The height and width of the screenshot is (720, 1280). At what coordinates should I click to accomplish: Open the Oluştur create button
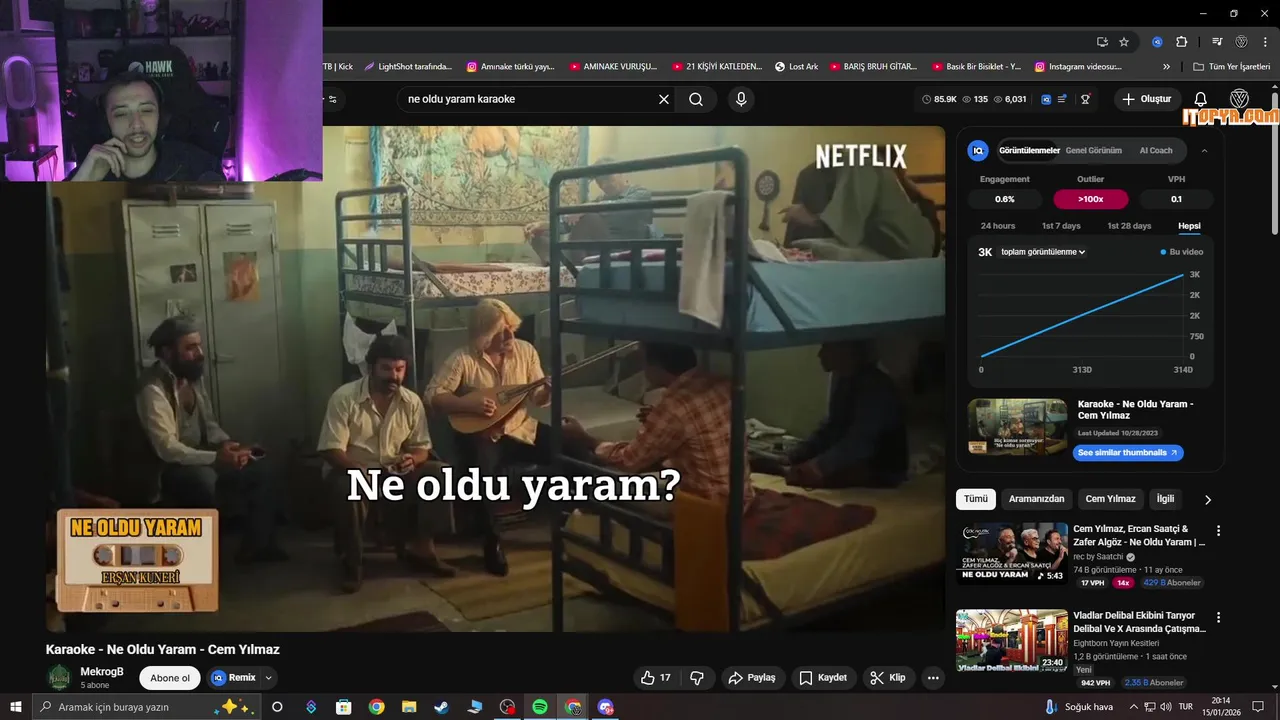tap(1146, 99)
